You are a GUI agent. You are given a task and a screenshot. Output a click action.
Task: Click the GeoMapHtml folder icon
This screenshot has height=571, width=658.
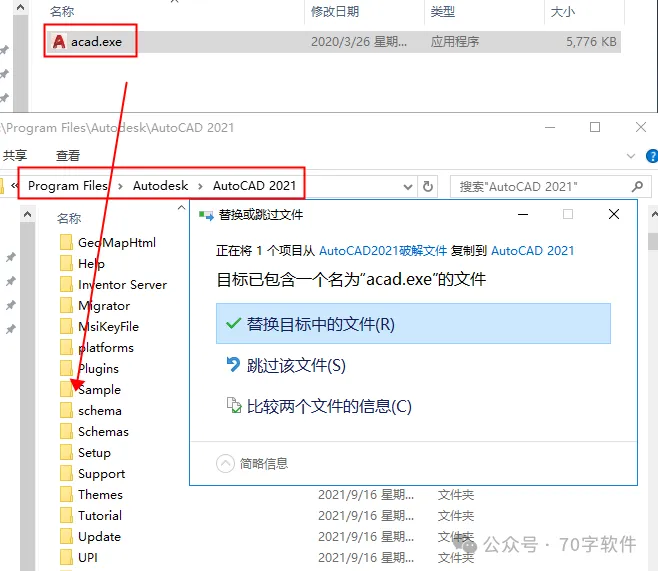[x=66, y=242]
